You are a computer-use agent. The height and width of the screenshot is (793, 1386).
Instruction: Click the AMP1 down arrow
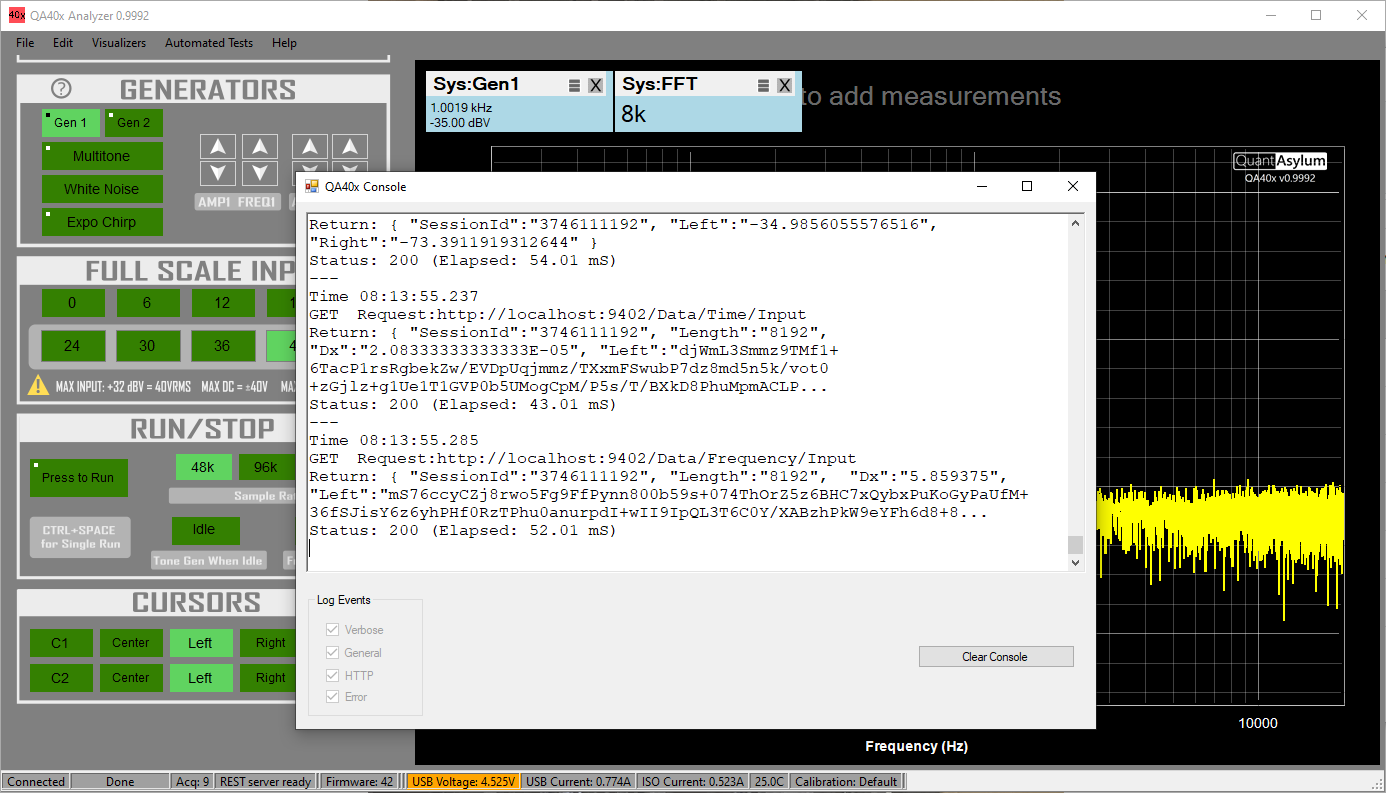(218, 173)
